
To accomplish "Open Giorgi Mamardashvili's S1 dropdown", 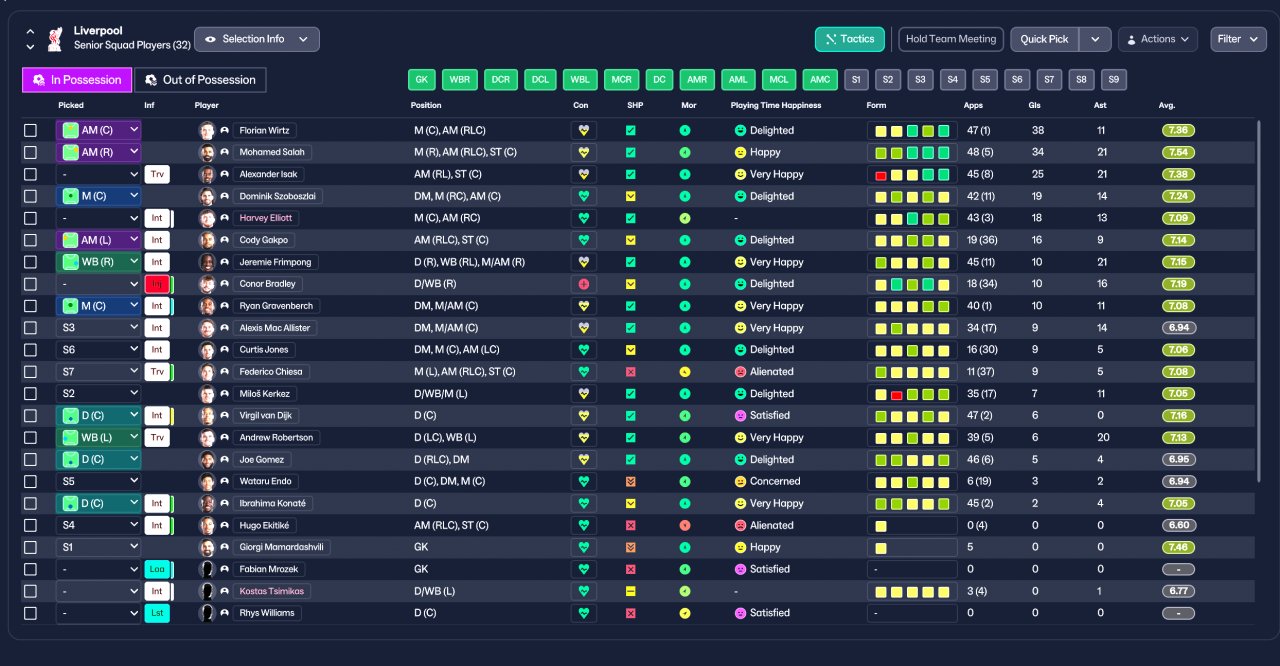I will 98,547.
